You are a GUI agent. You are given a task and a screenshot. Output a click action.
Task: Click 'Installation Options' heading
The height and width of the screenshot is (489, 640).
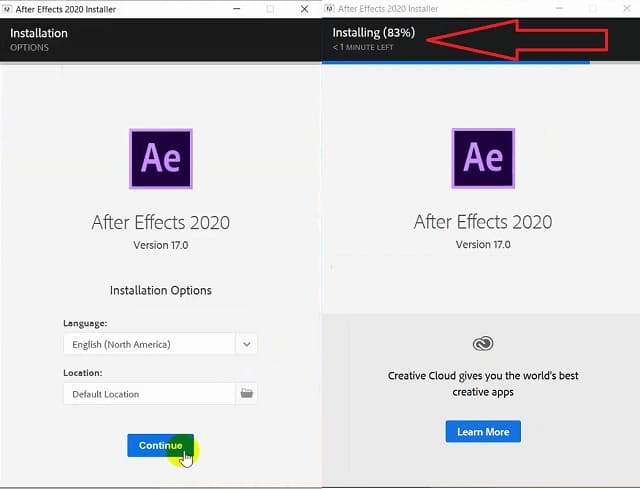[161, 290]
